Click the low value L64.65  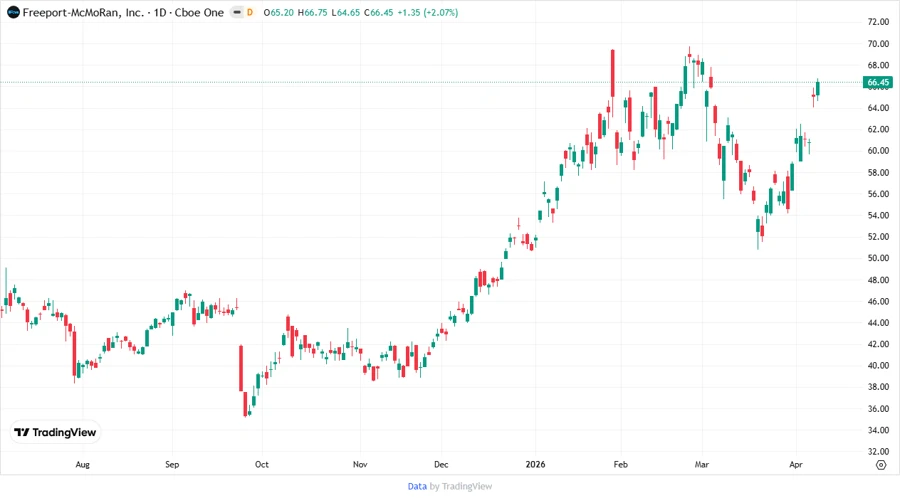(346, 12)
